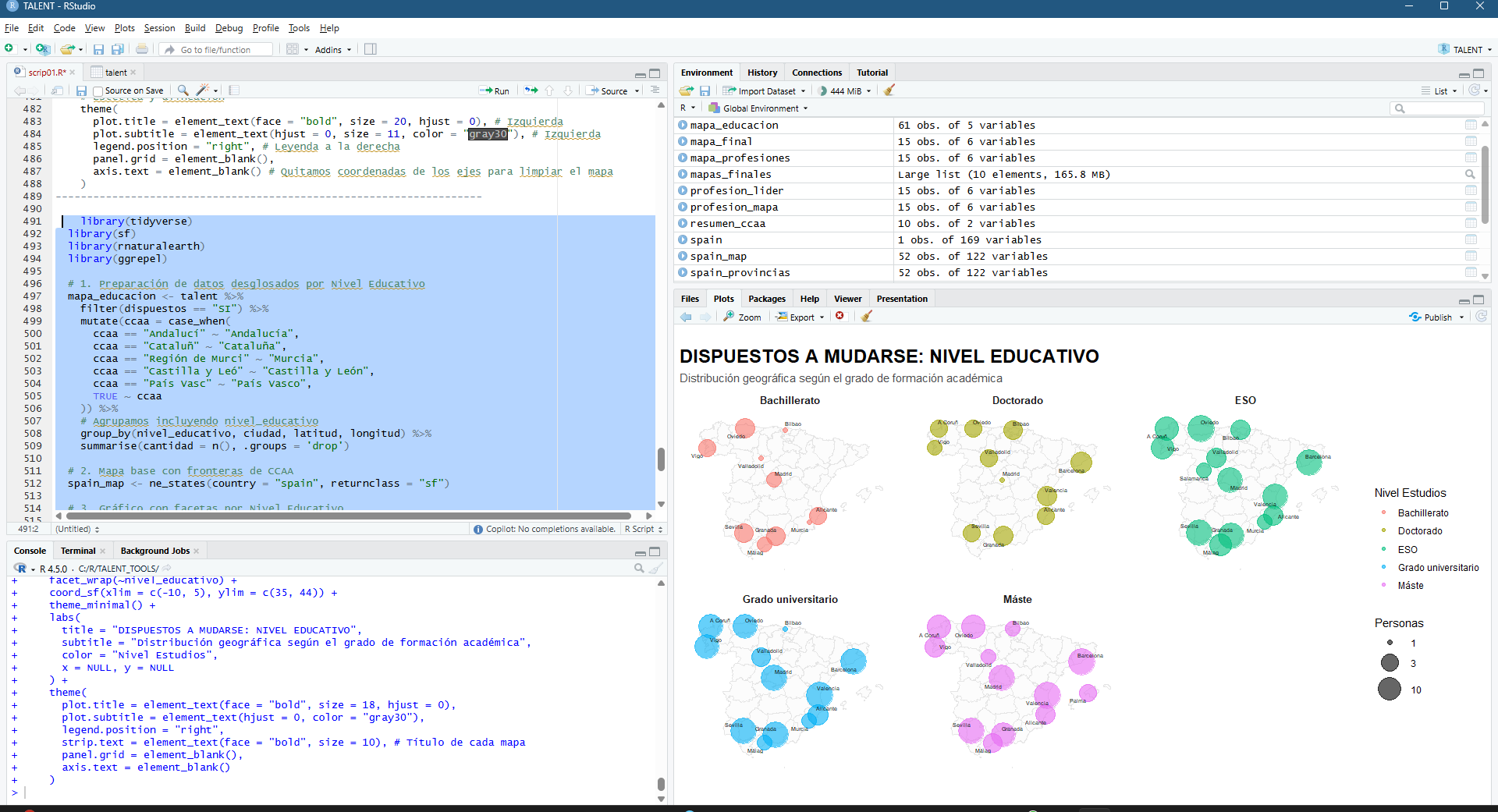This screenshot has height=812, width=1498.
Task: Click the Zoom plot button
Action: click(742, 317)
